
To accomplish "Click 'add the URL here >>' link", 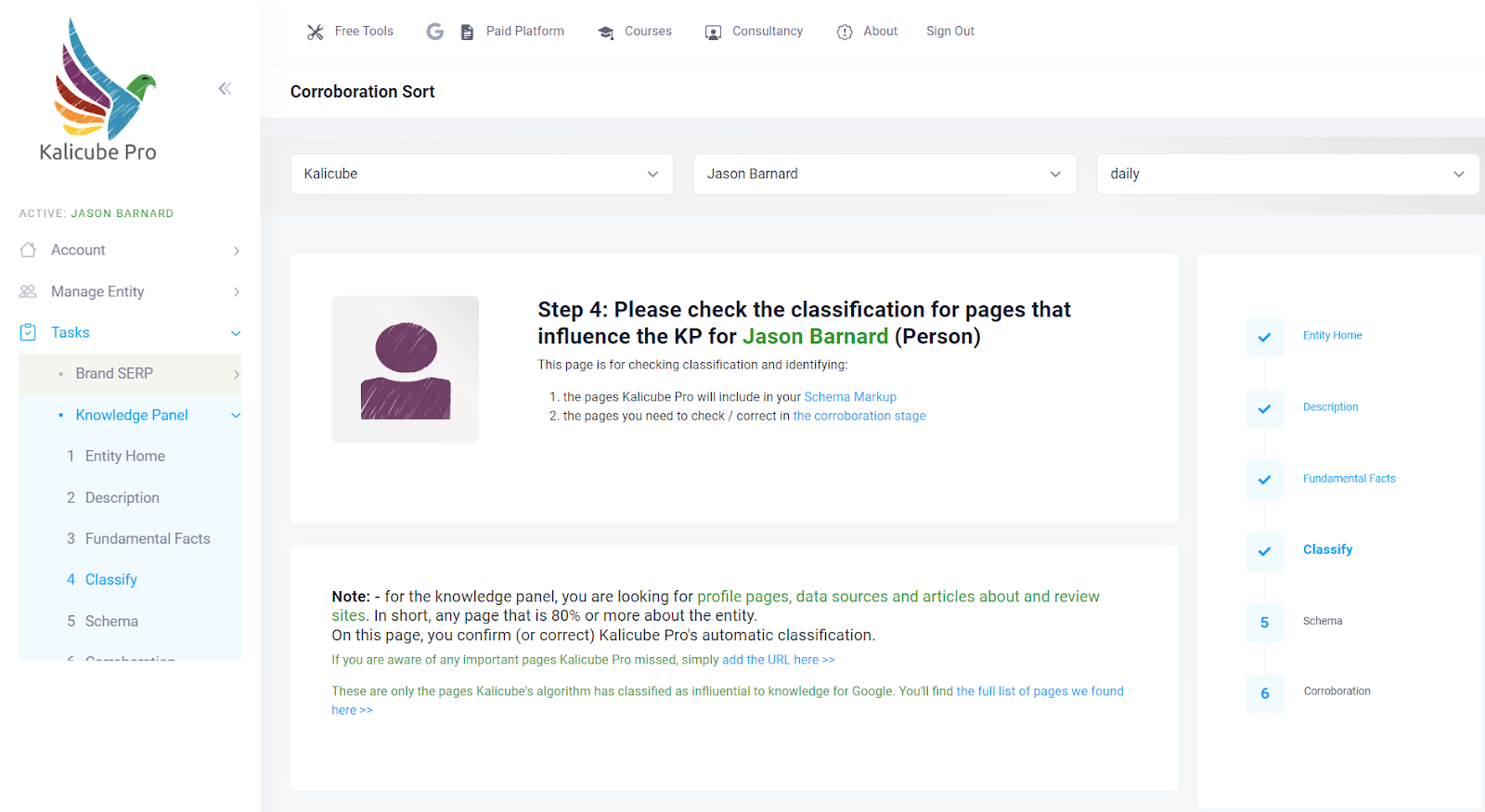I will (x=779, y=660).
